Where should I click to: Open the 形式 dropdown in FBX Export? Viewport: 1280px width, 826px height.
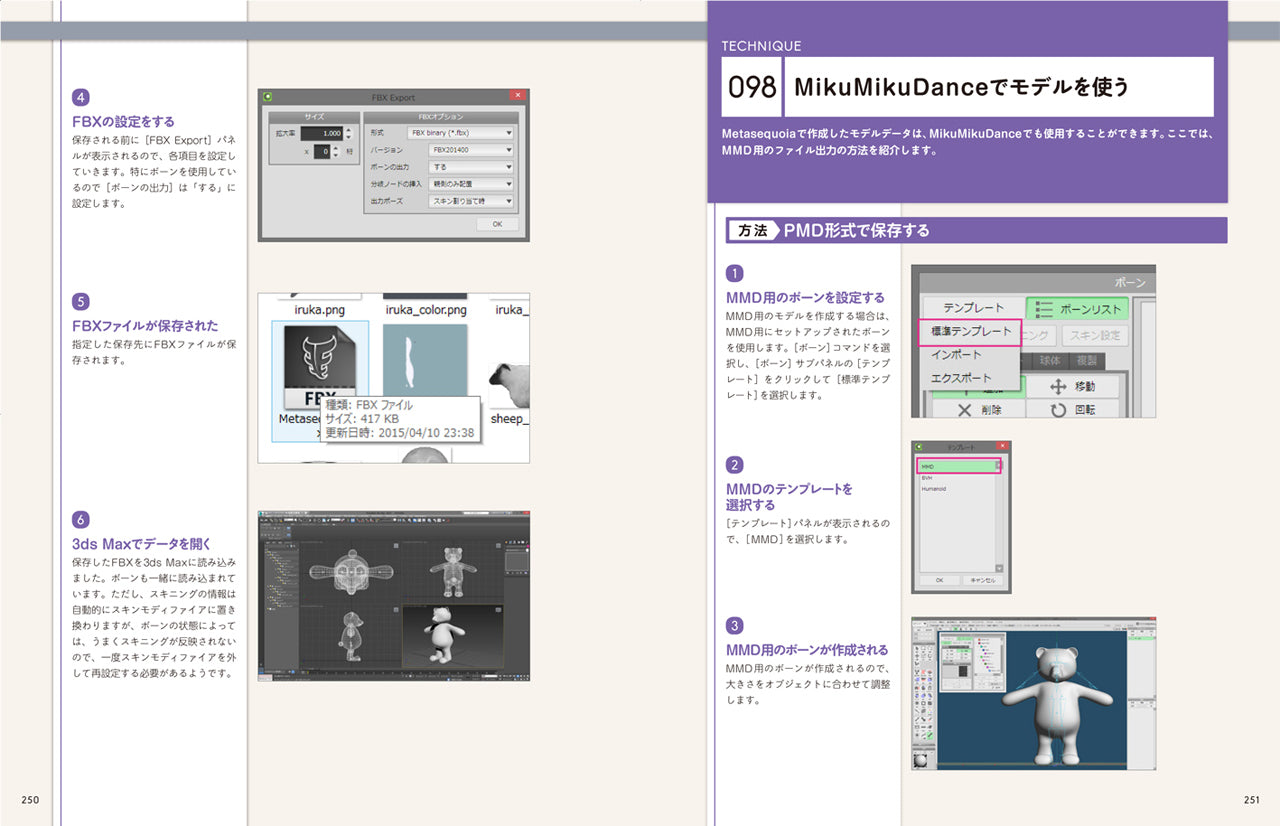[x=460, y=133]
